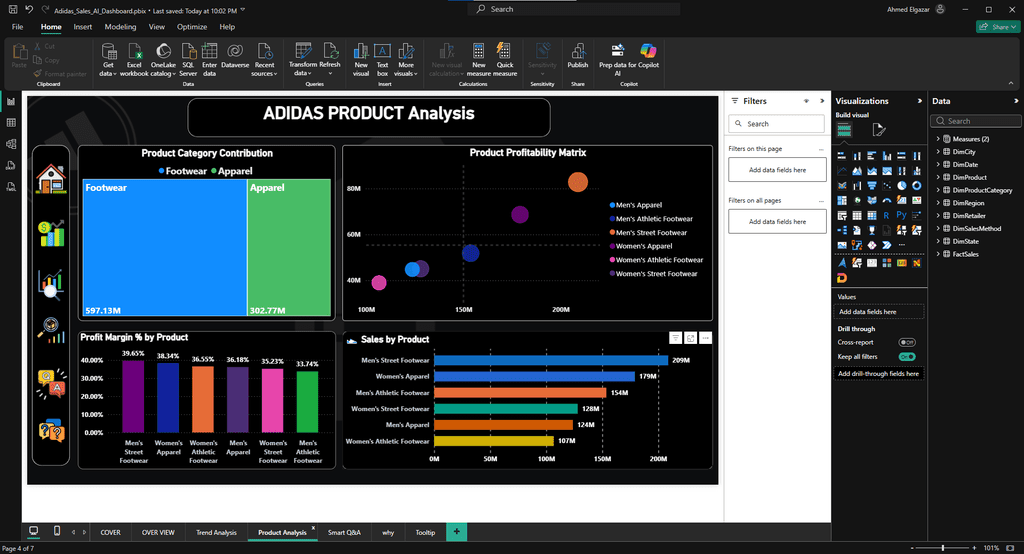
Task: Open Transform data in ribbon
Action: click(x=302, y=59)
